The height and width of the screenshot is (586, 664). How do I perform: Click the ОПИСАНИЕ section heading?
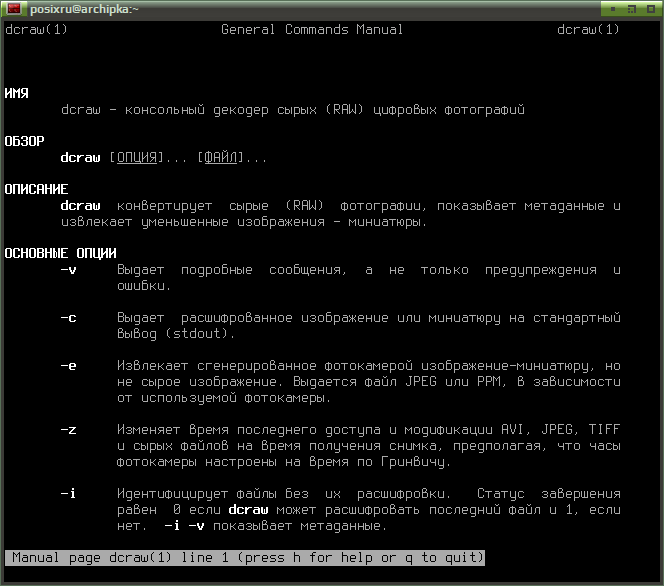[36, 189]
